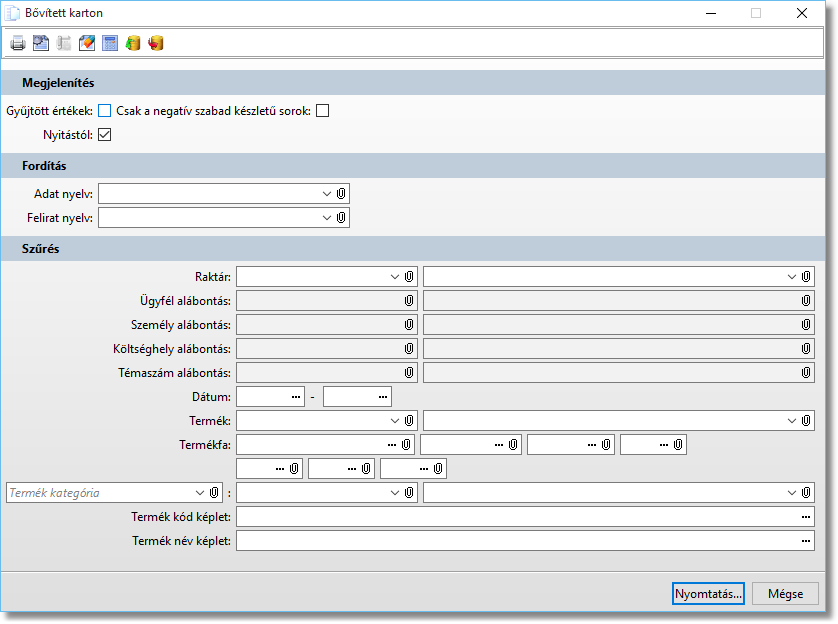This screenshot has height=624, width=838.
Task: Open date picker of first Dátum field
Action: pyautogui.click(x=296, y=397)
